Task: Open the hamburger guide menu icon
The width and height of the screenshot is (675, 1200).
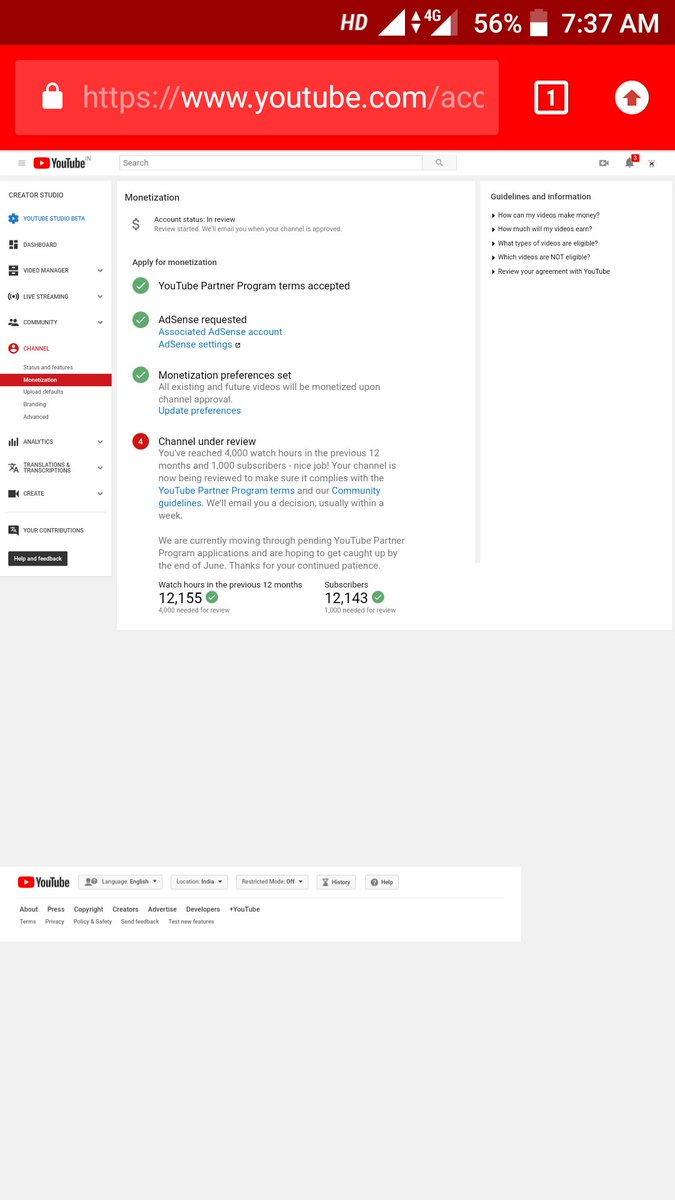Action: [x=22, y=163]
